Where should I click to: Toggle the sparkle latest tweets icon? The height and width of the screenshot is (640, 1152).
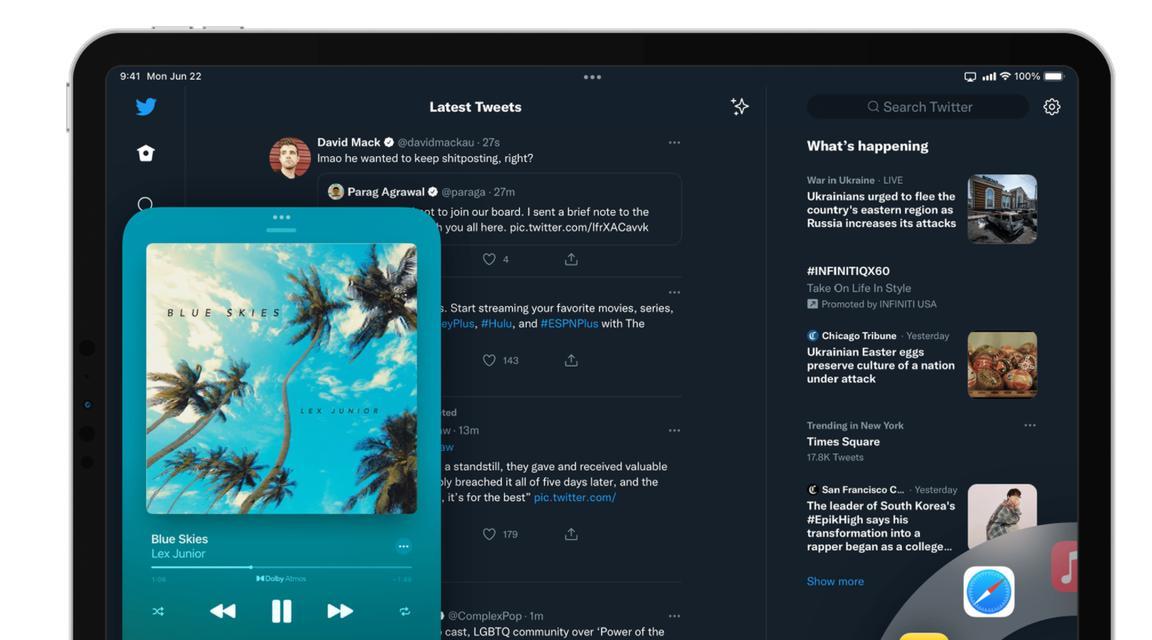click(x=740, y=107)
